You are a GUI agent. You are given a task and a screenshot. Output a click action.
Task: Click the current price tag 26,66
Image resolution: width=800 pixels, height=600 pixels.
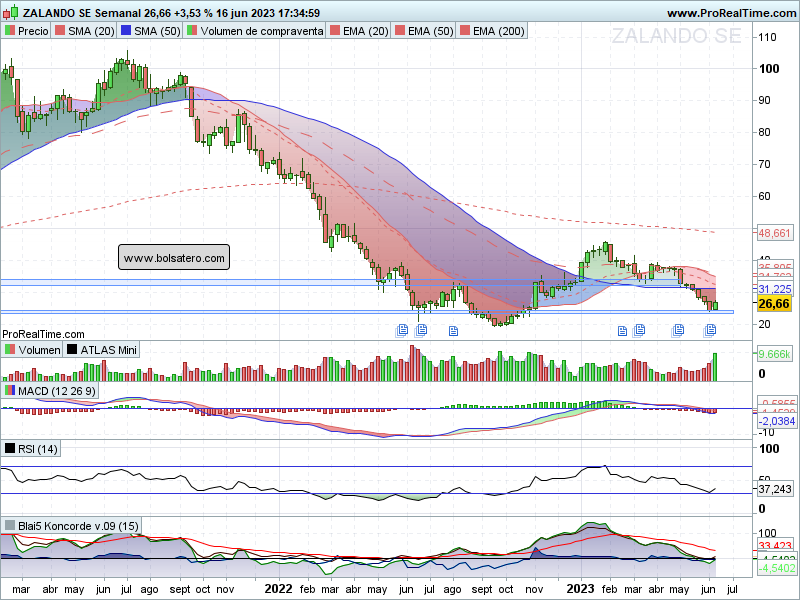[x=774, y=304]
